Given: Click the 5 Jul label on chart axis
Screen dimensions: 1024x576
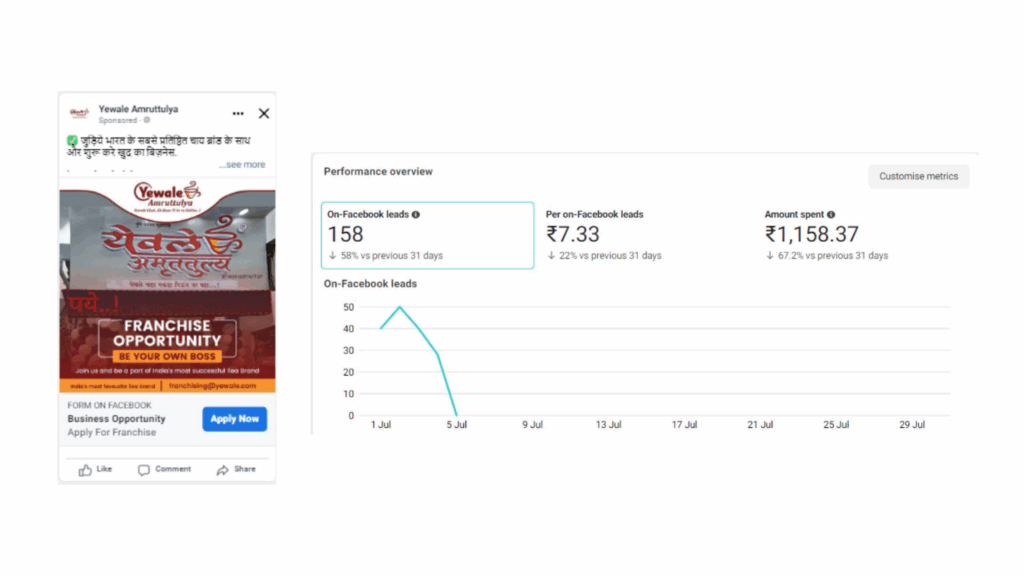Looking at the screenshot, I should point(456,425).
